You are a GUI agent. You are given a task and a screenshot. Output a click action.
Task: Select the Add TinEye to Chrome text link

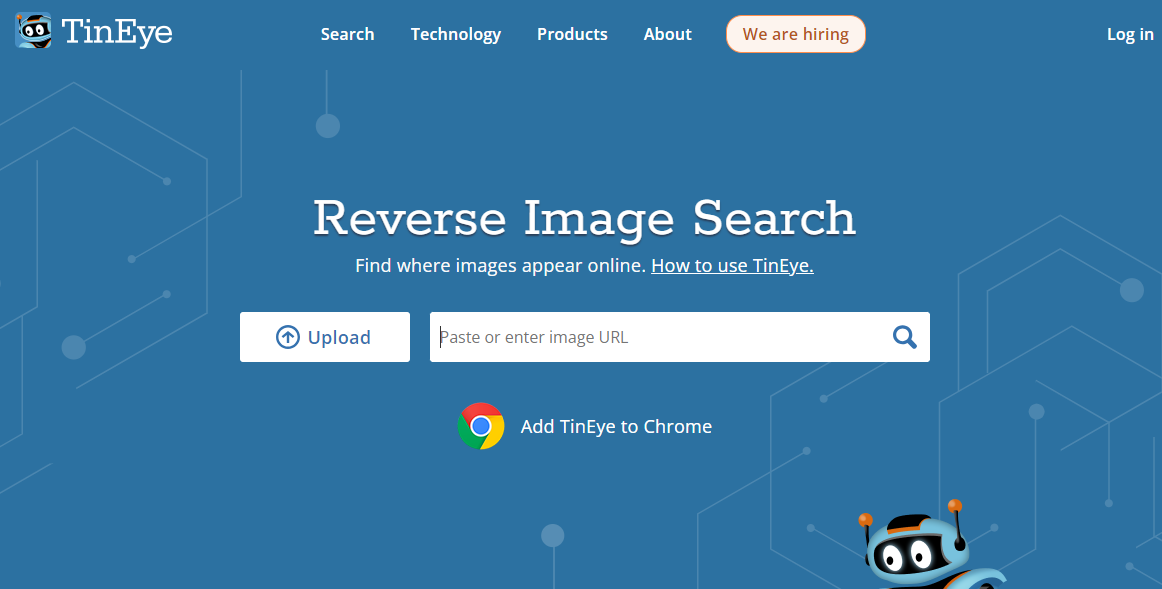pos(616,426)
